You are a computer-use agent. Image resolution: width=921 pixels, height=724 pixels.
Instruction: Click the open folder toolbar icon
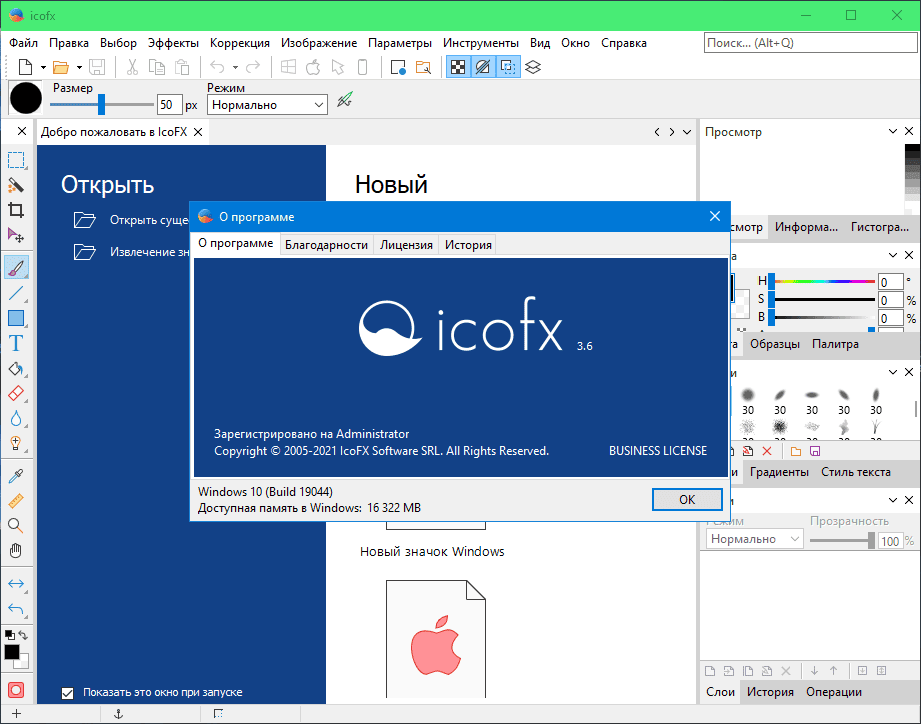pyautogui.click(x=61, y=68)
